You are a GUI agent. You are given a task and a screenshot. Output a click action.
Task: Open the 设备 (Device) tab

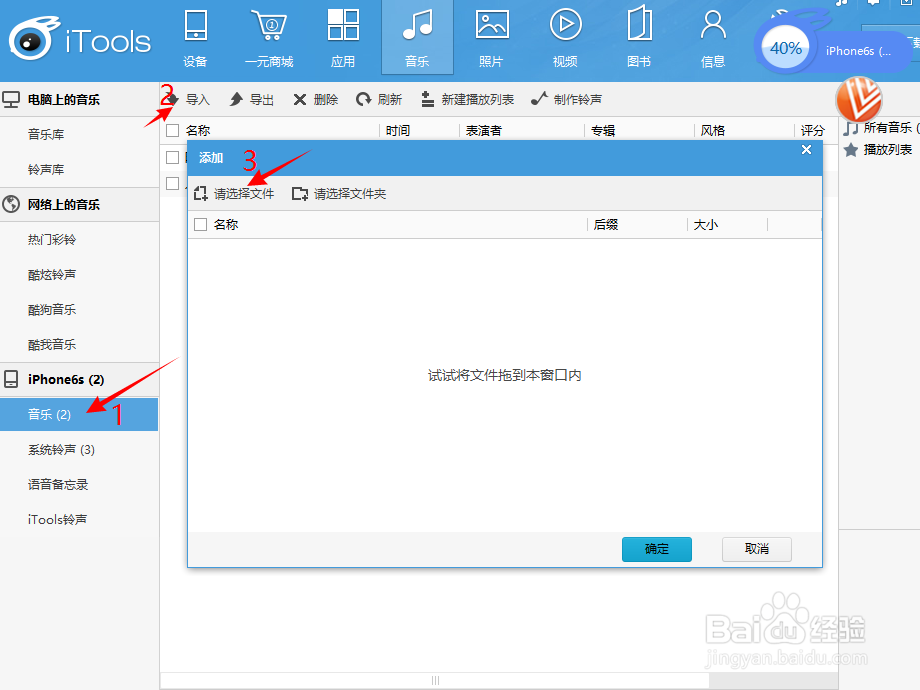point(195,38)
